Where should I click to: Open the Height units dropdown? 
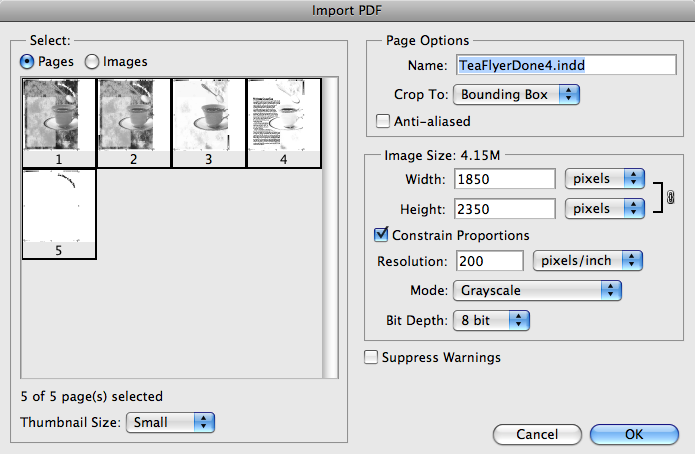pyautogui.click(x=605, y=208)
